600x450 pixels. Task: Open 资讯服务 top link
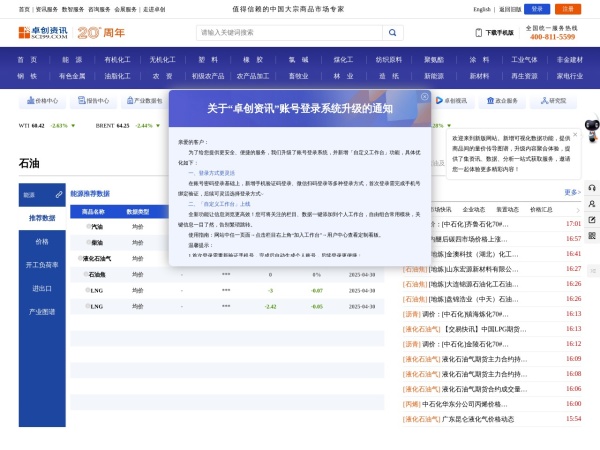pos(47,10)
